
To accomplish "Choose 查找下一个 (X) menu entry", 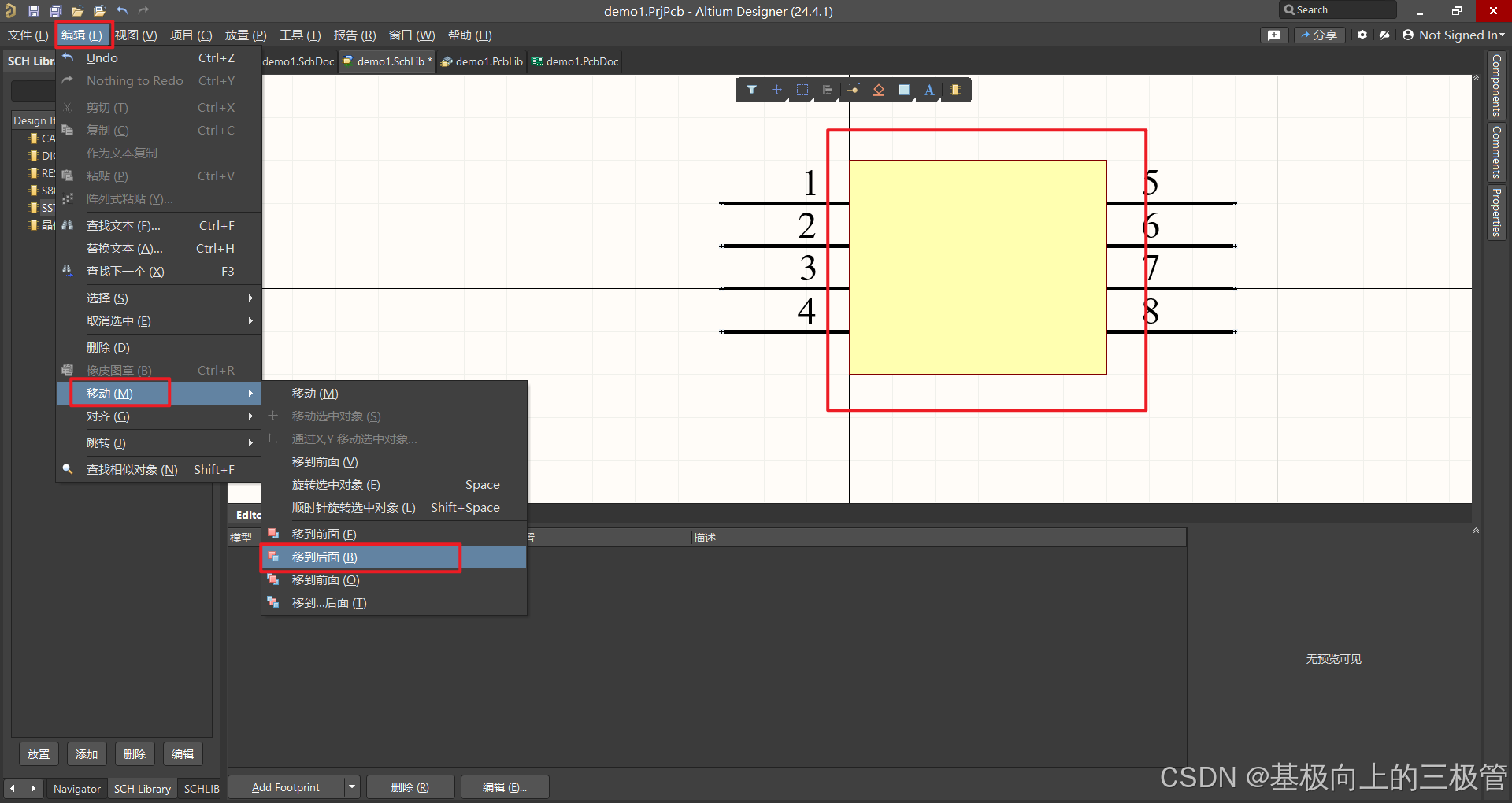I will click(159, 272).
